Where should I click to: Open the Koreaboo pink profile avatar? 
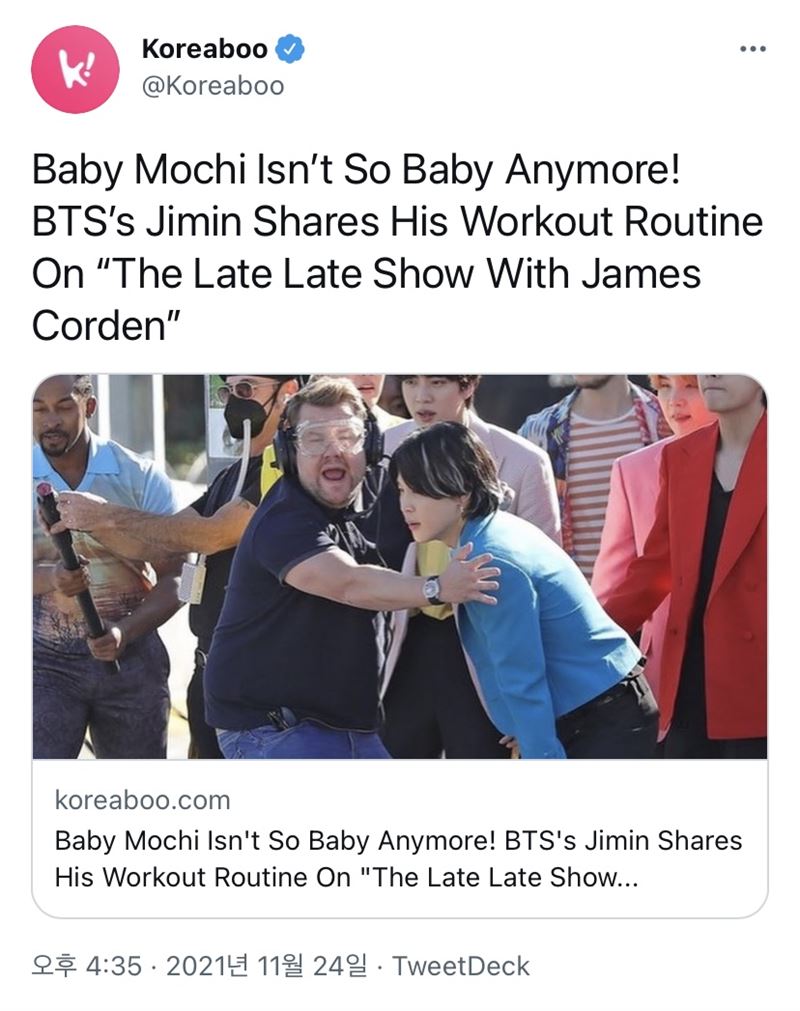tap(75, 69)
